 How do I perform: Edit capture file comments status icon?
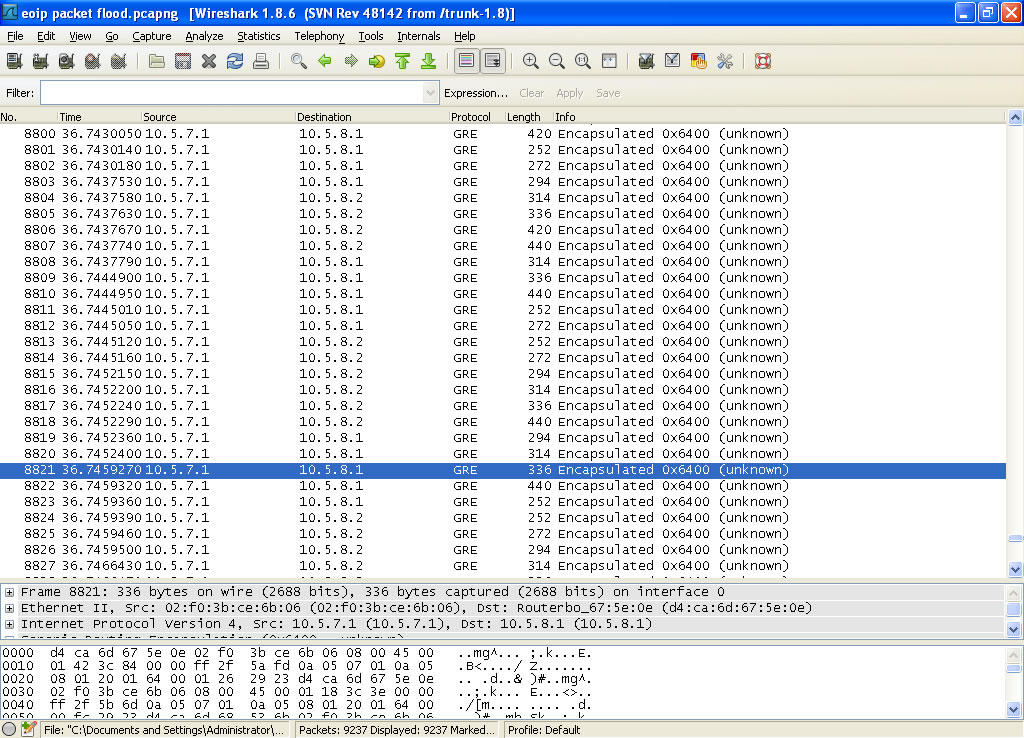[28, 730]
